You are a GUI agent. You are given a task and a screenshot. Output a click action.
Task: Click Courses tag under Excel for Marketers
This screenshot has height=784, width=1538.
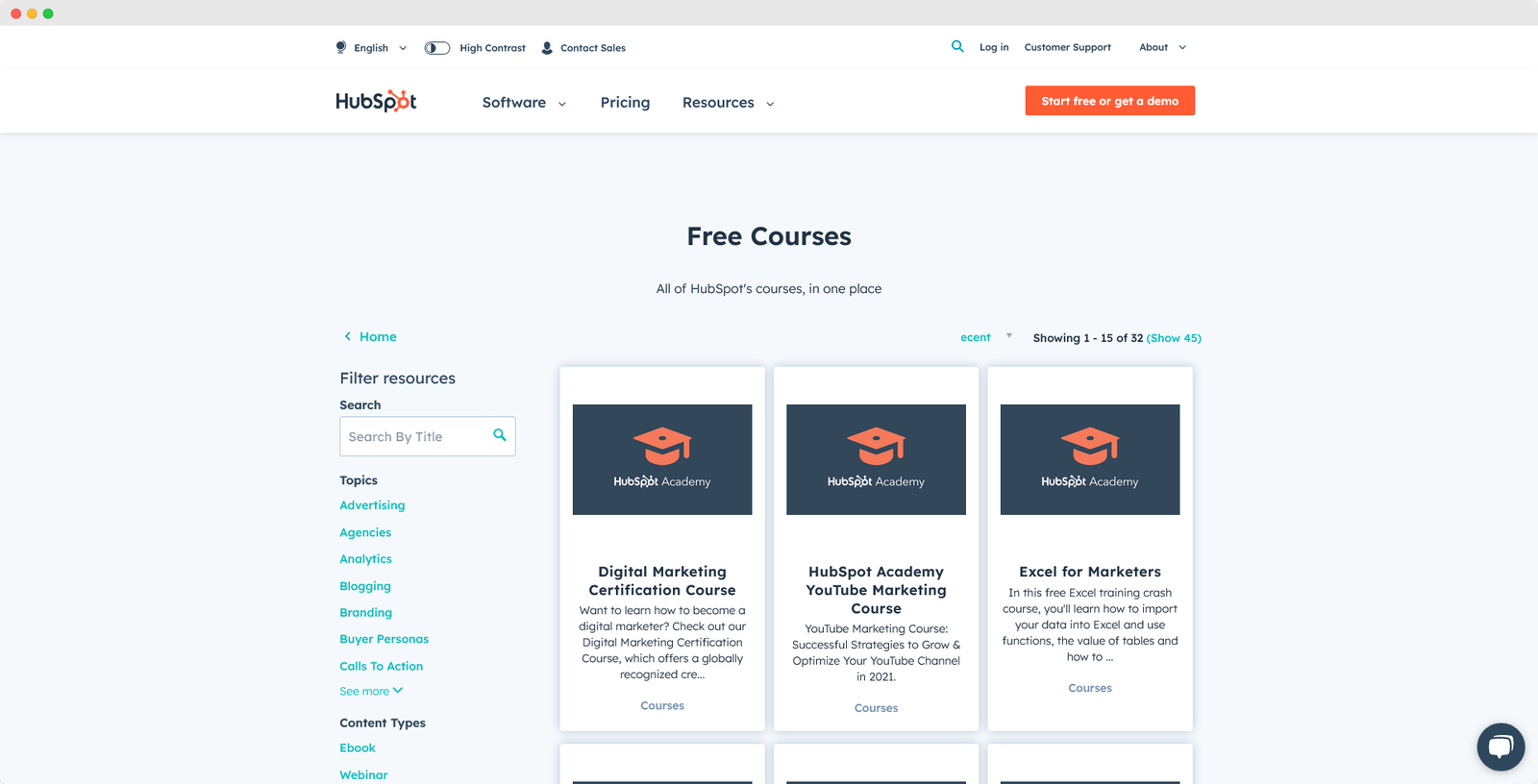(x=1090, y=688)
